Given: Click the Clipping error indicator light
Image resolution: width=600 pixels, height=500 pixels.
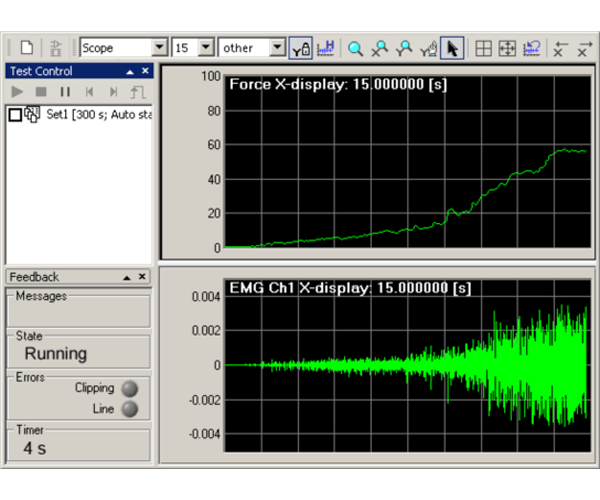Looking at the screenshot, I should coord(130,389).
